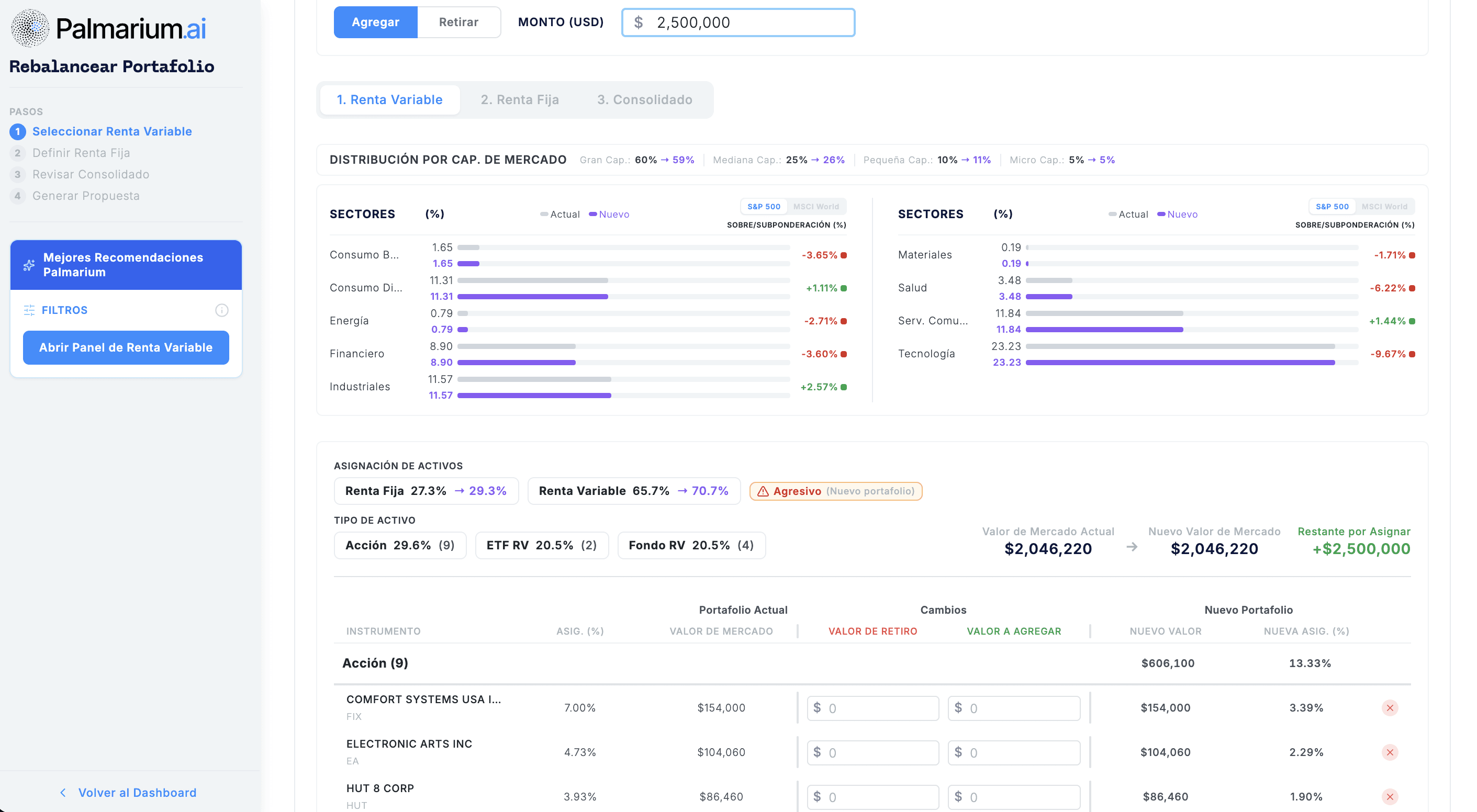1477x812 pixels.
Task: Click Abrir Panel de Renta Variable button
Action: 126,347
